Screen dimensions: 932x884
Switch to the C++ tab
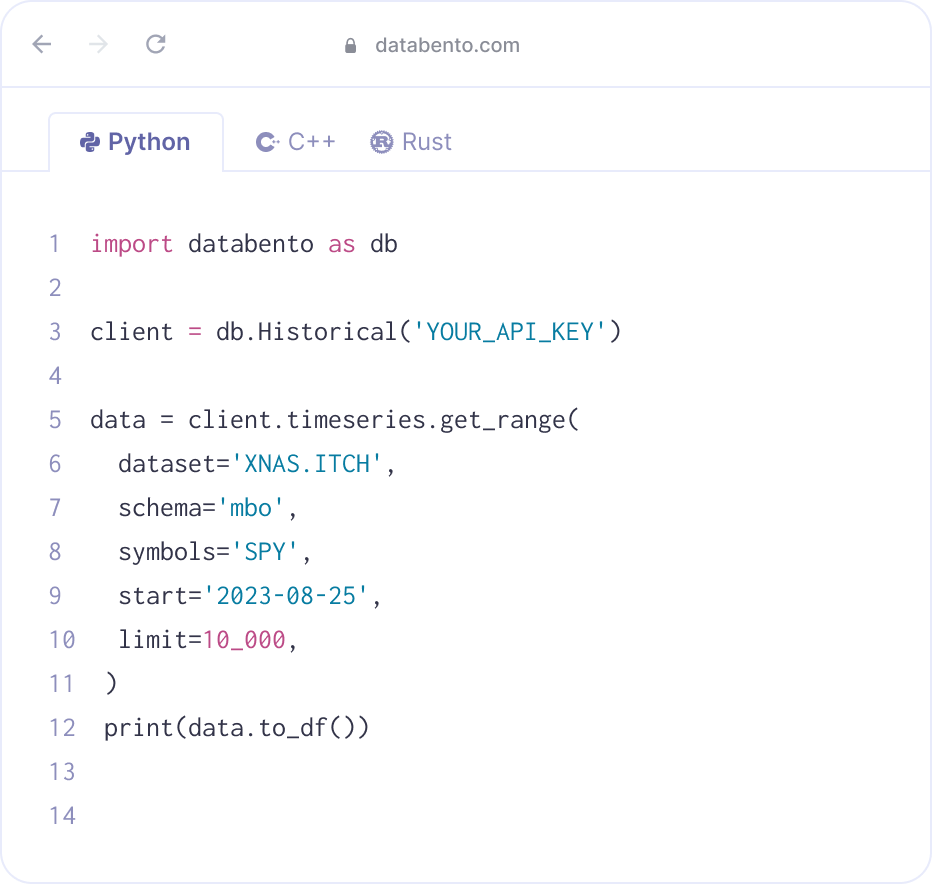(295, 142)
